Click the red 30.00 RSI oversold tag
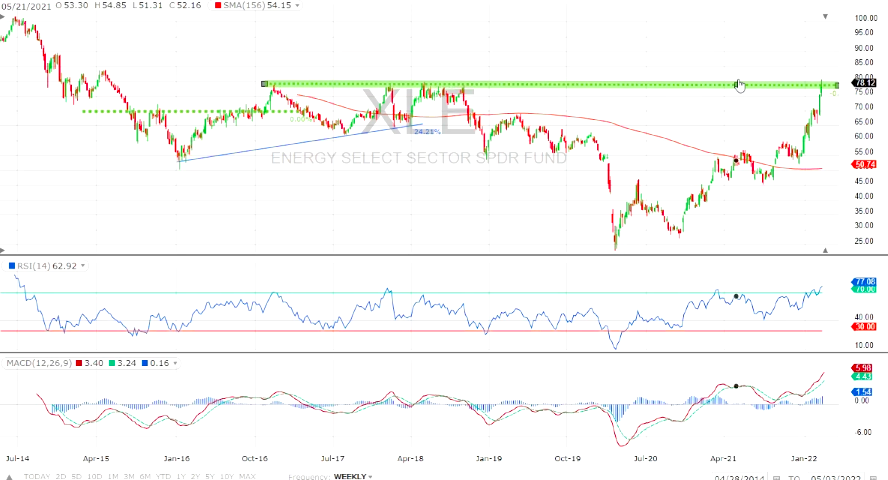The width and height of the screenshot is (888, 480). 864,327
